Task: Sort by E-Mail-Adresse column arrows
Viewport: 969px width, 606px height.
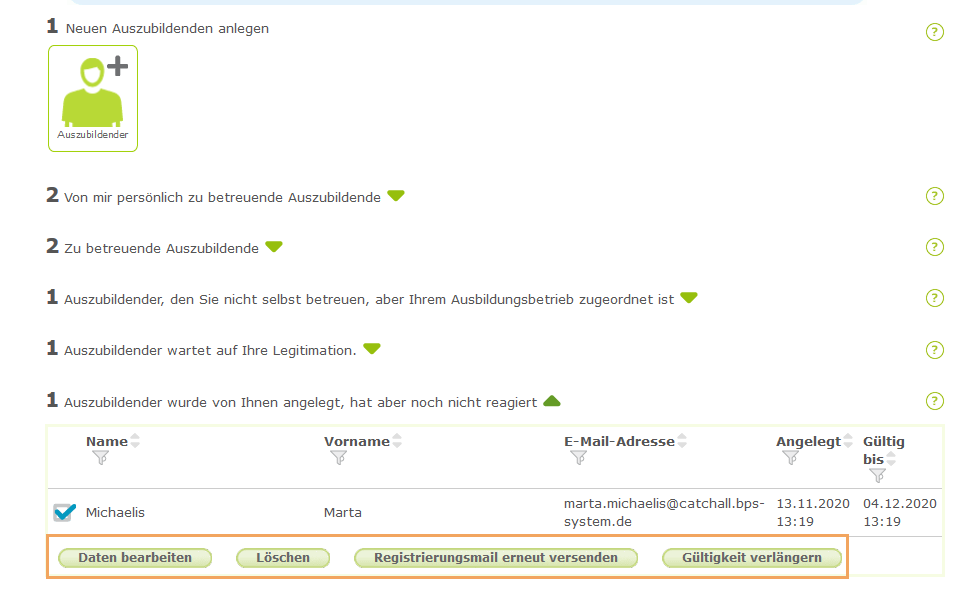Action: click(x=682, y=441)
